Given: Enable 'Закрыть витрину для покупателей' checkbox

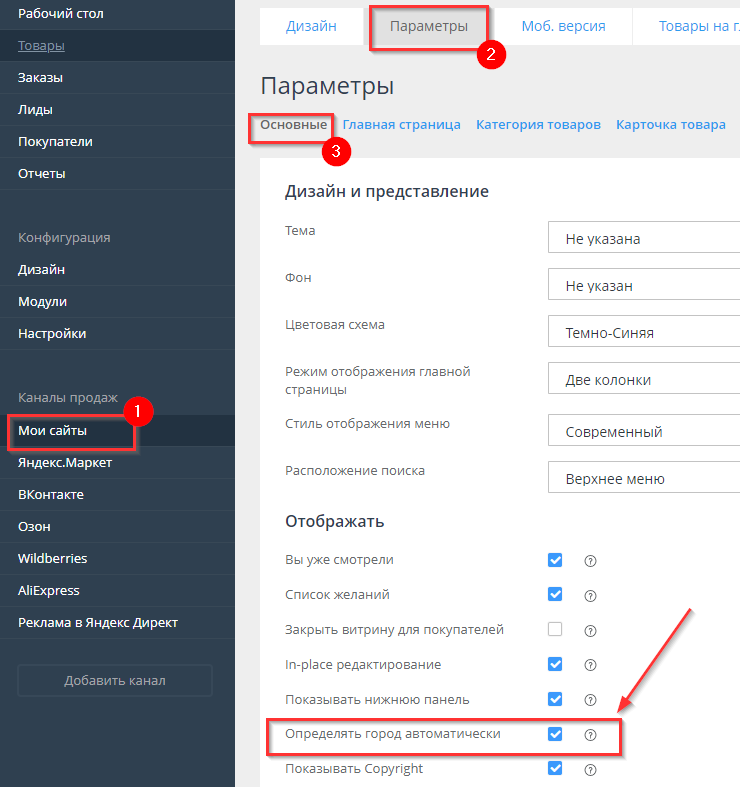Looking at the screenshot, I should coord(555,629).
